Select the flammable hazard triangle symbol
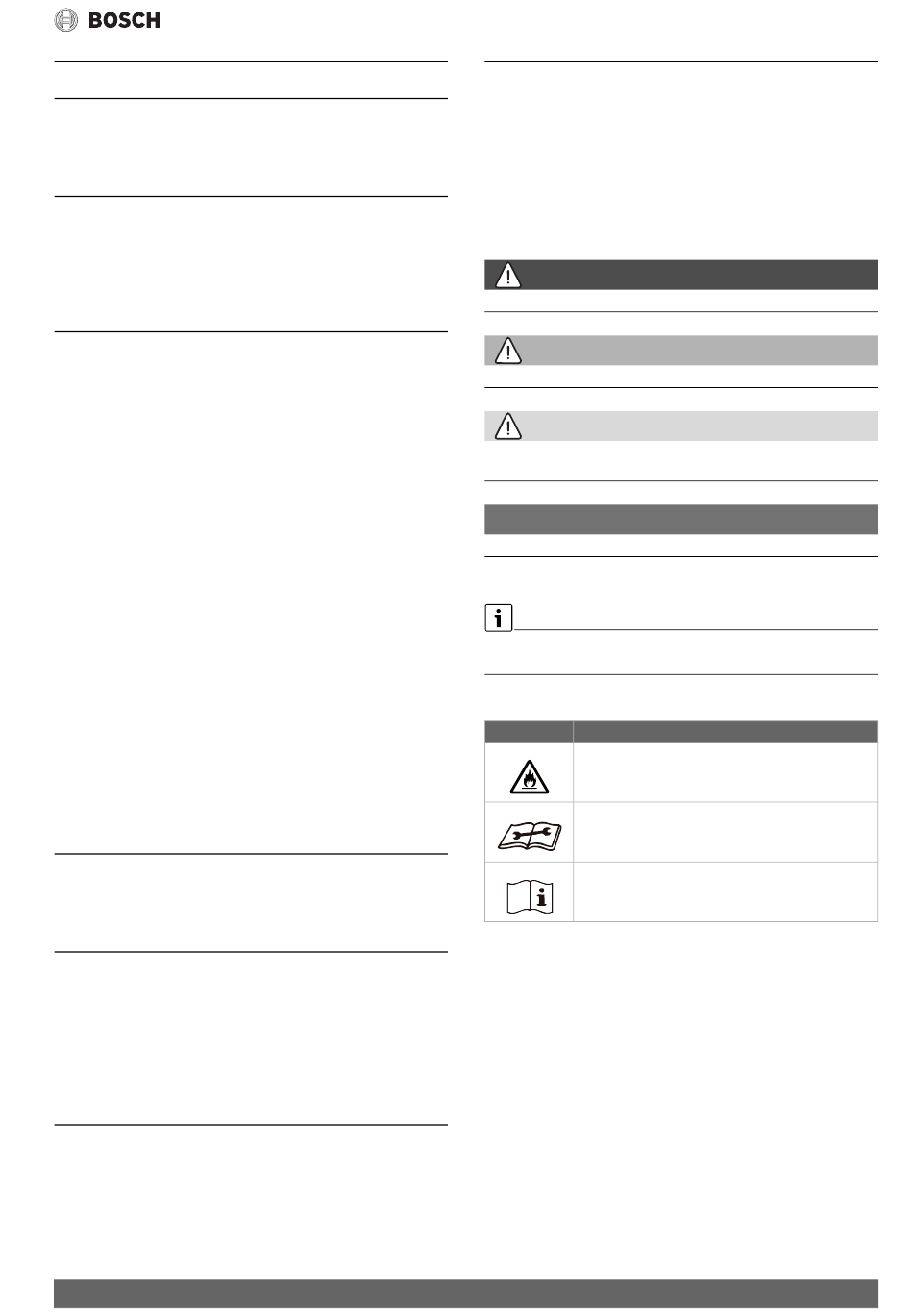The image size is (913, 1316). coord(529,773)
